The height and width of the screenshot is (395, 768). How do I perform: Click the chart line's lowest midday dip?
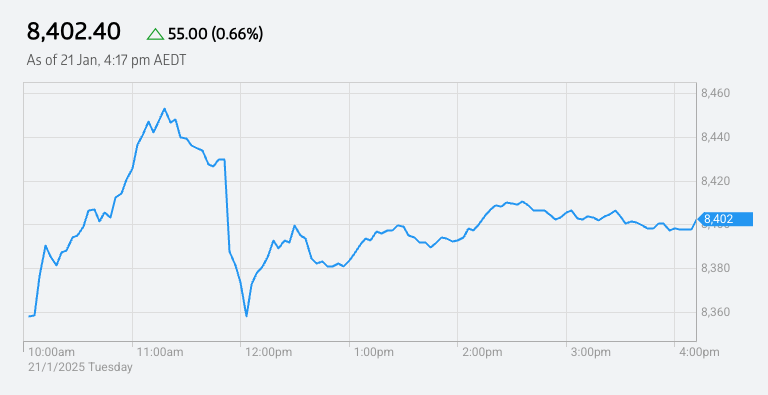(x=246, y=316)
